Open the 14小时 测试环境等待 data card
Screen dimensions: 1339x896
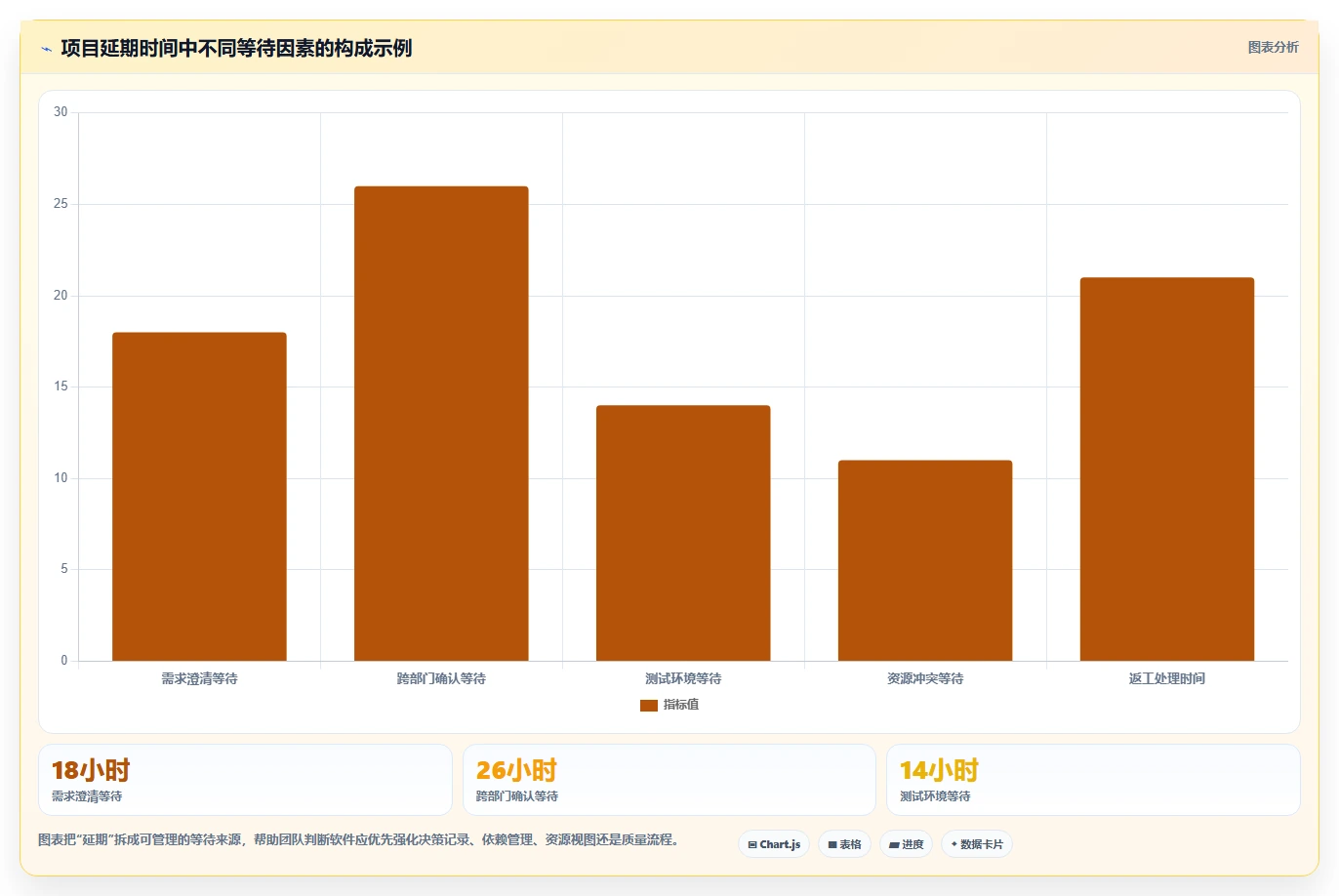[x=1093, y=780]
